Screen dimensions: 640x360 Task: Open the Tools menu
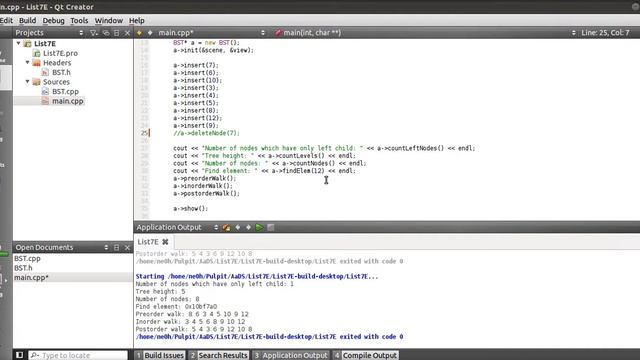(79, 20)
